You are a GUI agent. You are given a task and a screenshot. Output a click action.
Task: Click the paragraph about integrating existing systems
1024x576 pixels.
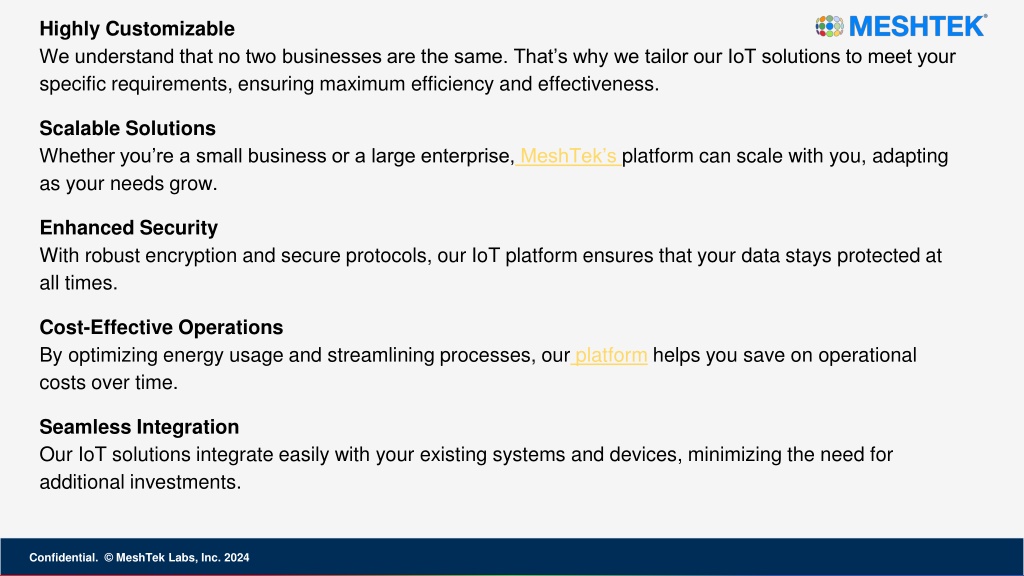[x=466, y=468]
